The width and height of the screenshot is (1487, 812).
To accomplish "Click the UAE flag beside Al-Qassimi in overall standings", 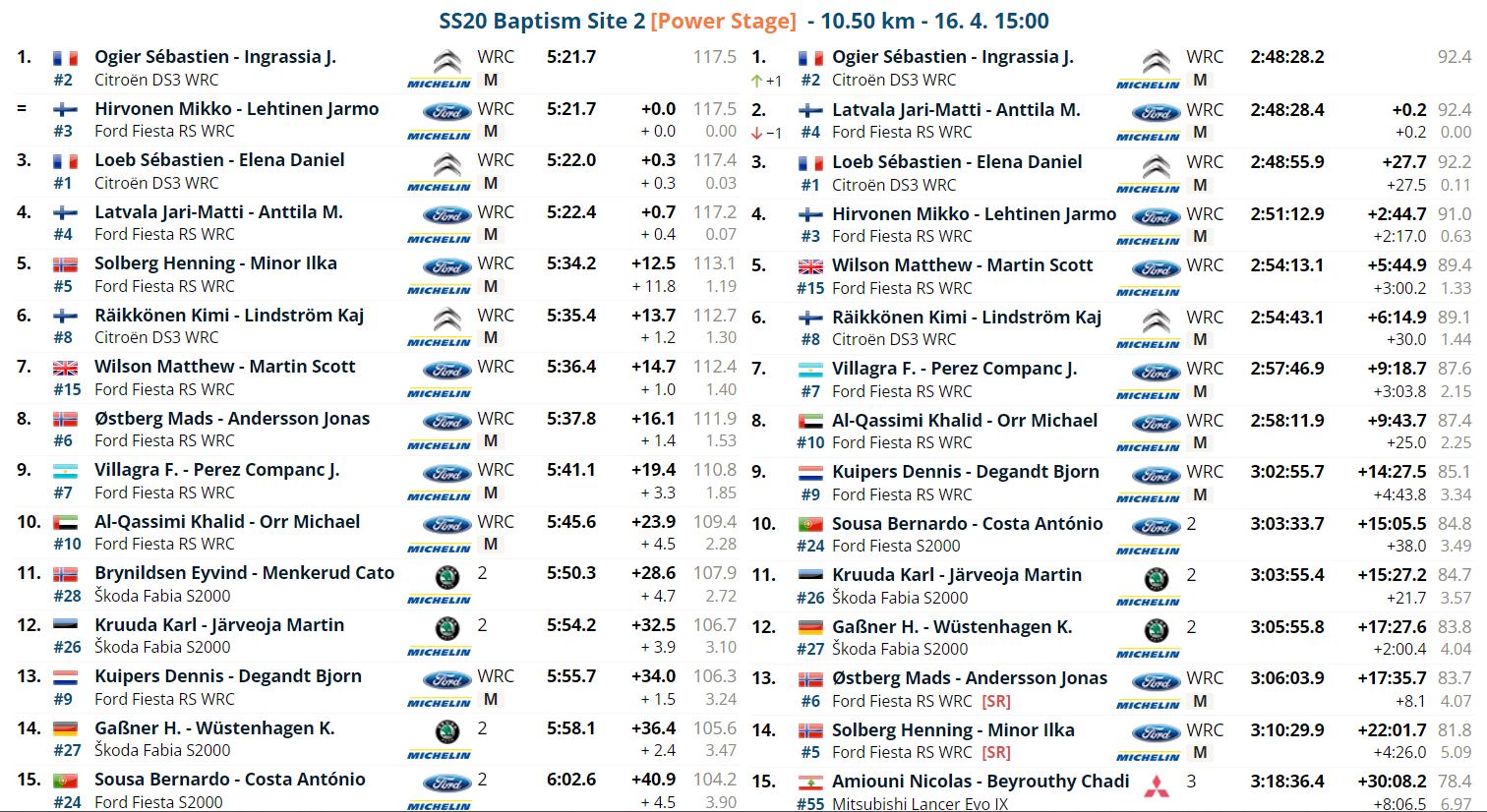I will (810, 422).
